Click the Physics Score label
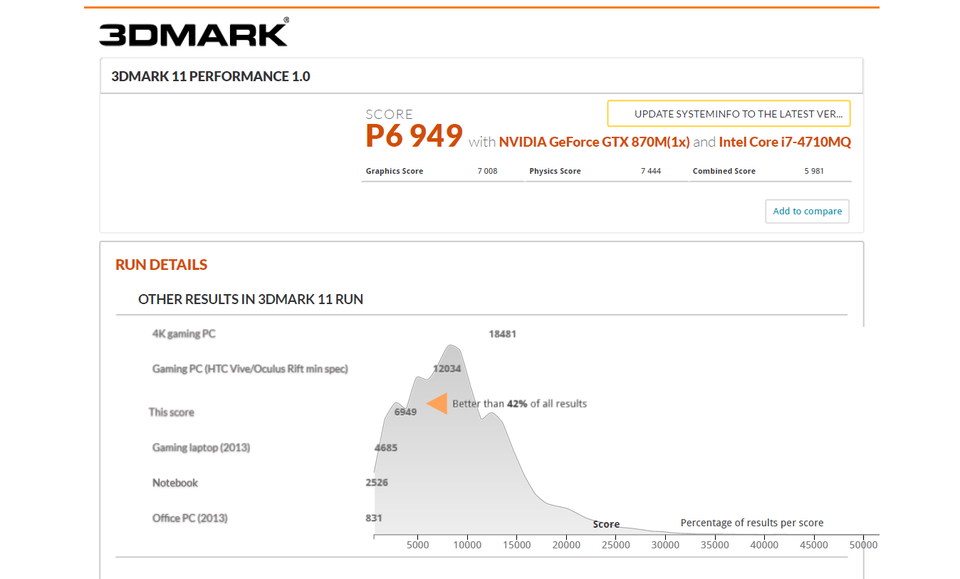960x579 pixels. [x=555, y=171]
